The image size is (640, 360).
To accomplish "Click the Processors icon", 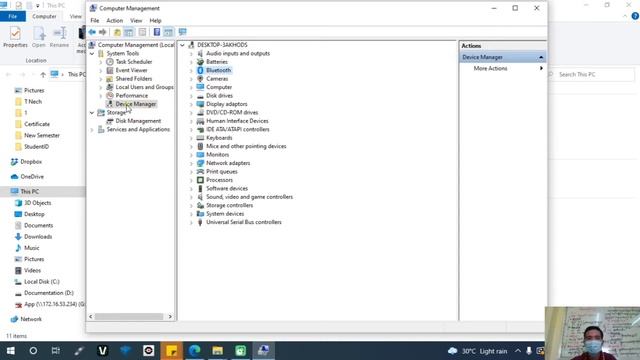I will click(200, 180).
